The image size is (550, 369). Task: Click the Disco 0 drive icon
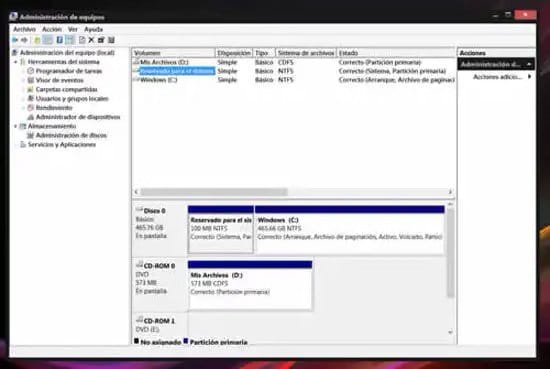139,210
